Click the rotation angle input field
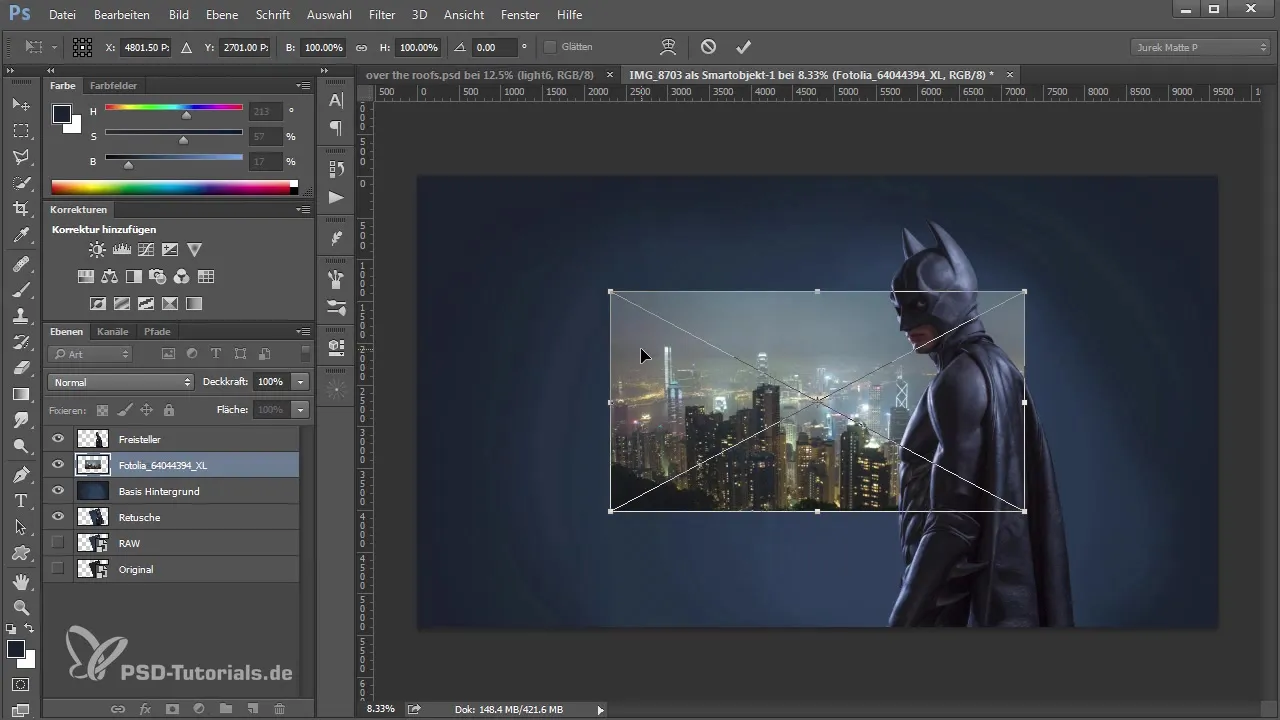The height and width of the screenshot is (720, 1280). (495, 47)
